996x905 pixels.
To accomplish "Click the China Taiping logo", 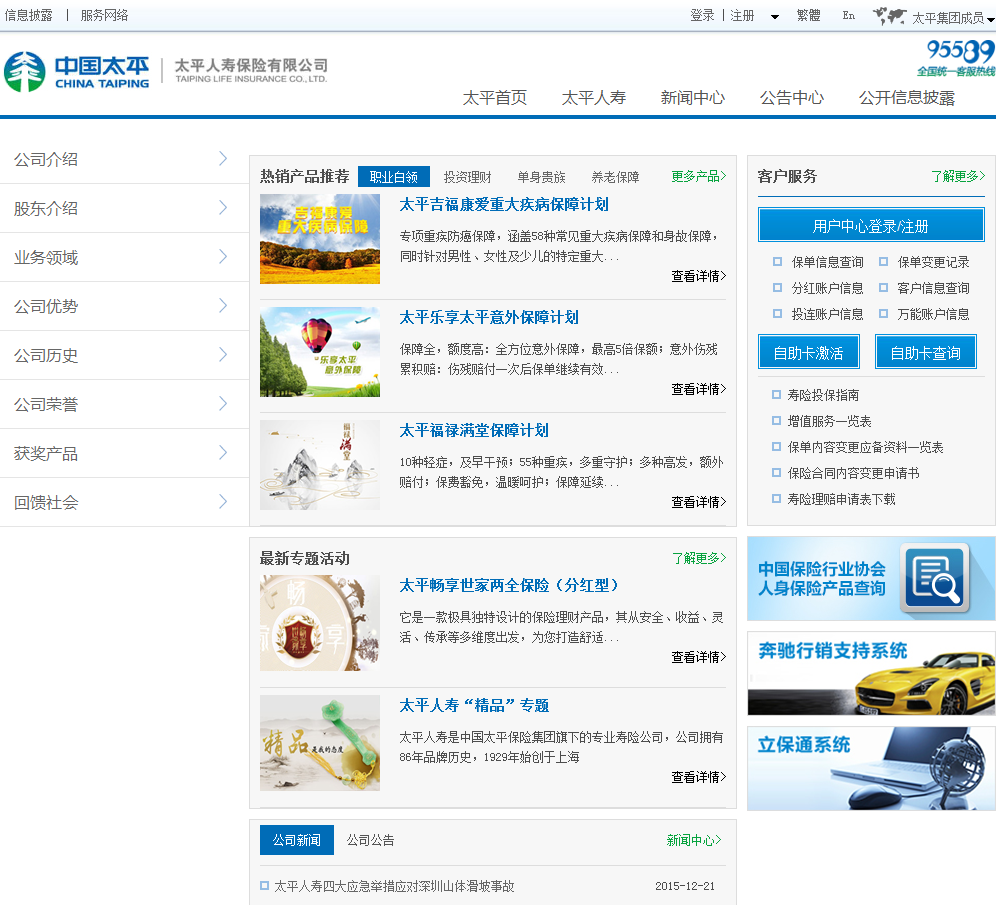I will [77, 71].
